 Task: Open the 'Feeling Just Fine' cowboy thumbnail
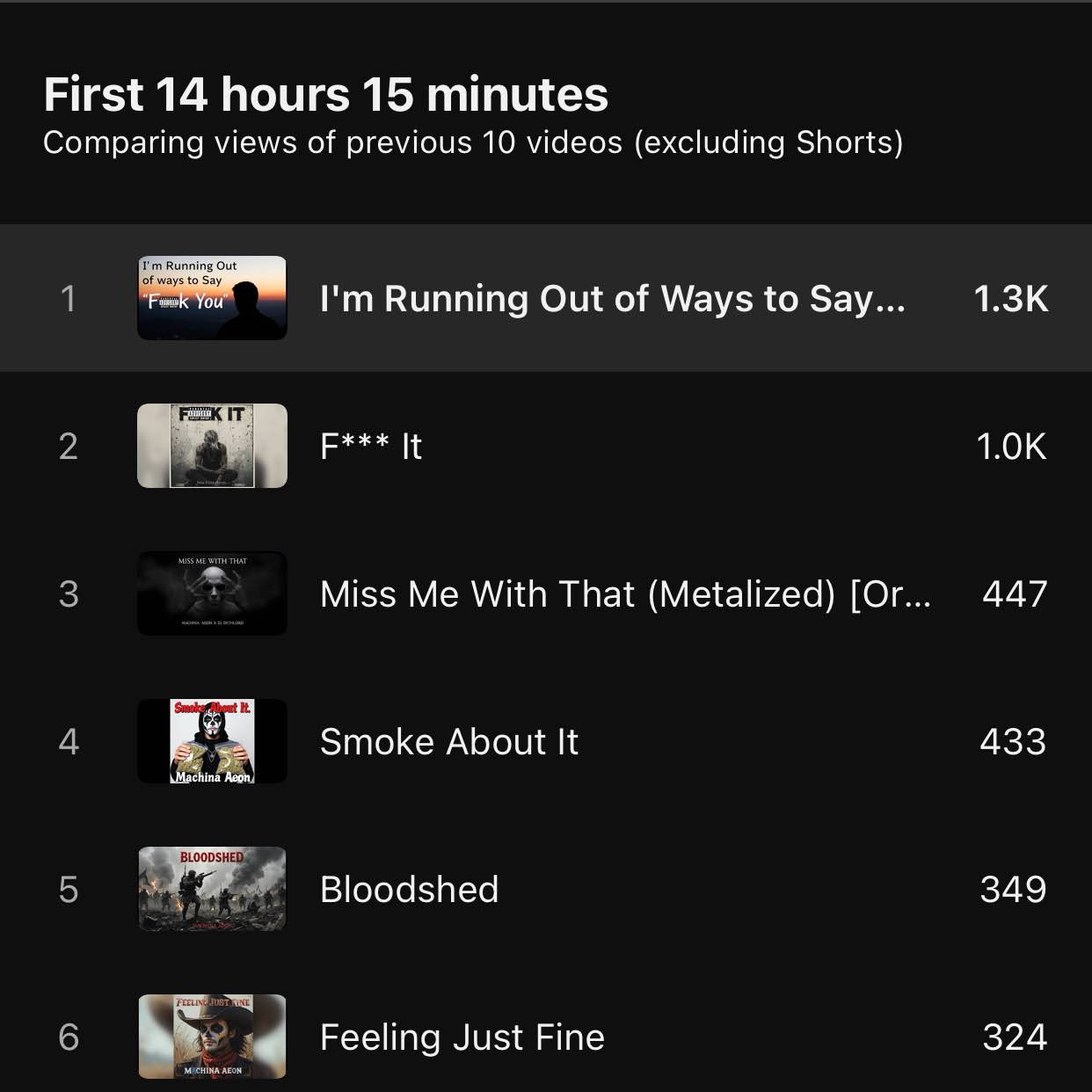(212, 1037)
